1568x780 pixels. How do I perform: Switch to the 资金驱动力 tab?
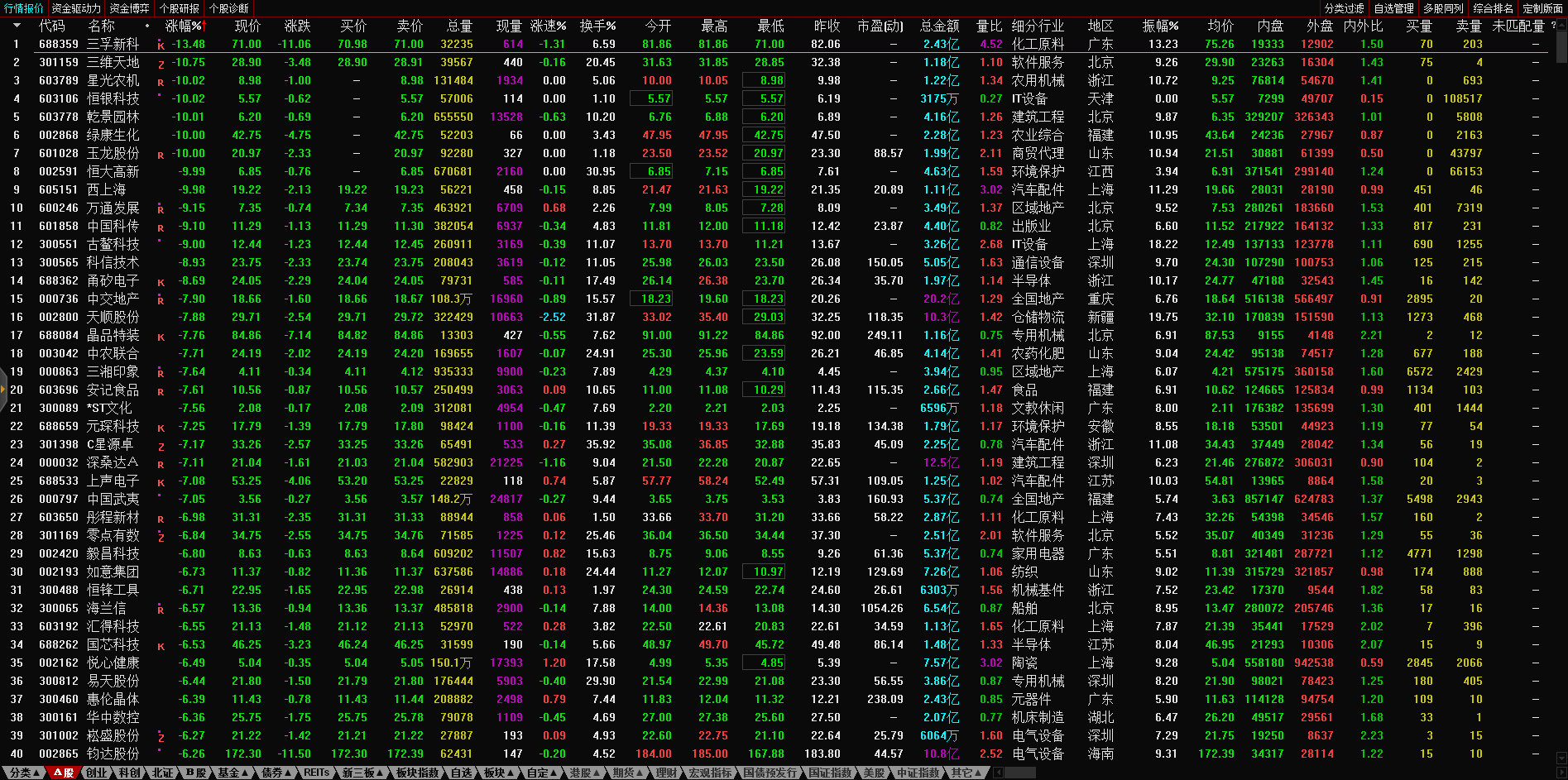click(76, 8)
